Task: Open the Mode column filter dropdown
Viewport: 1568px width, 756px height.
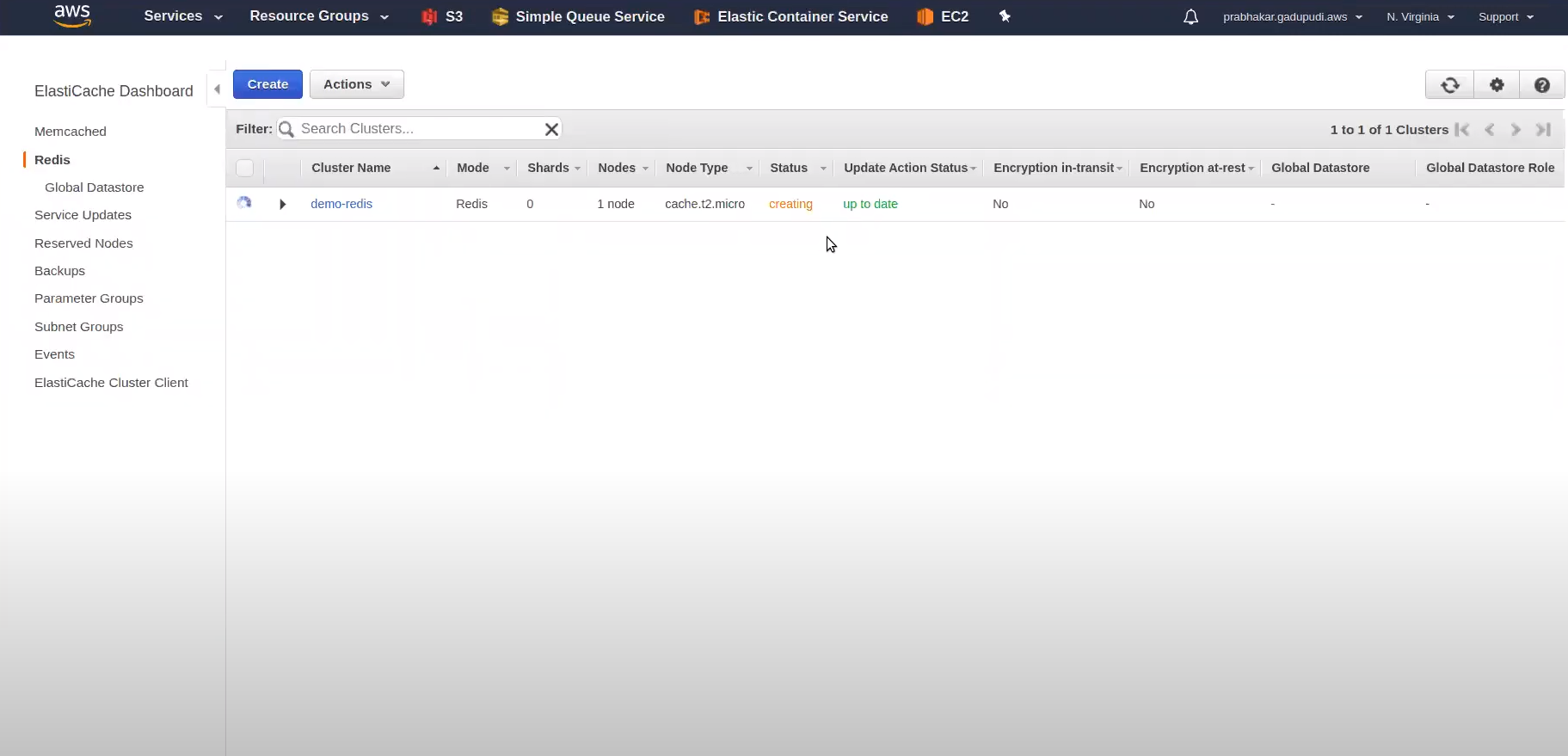Action: point(507,169)
